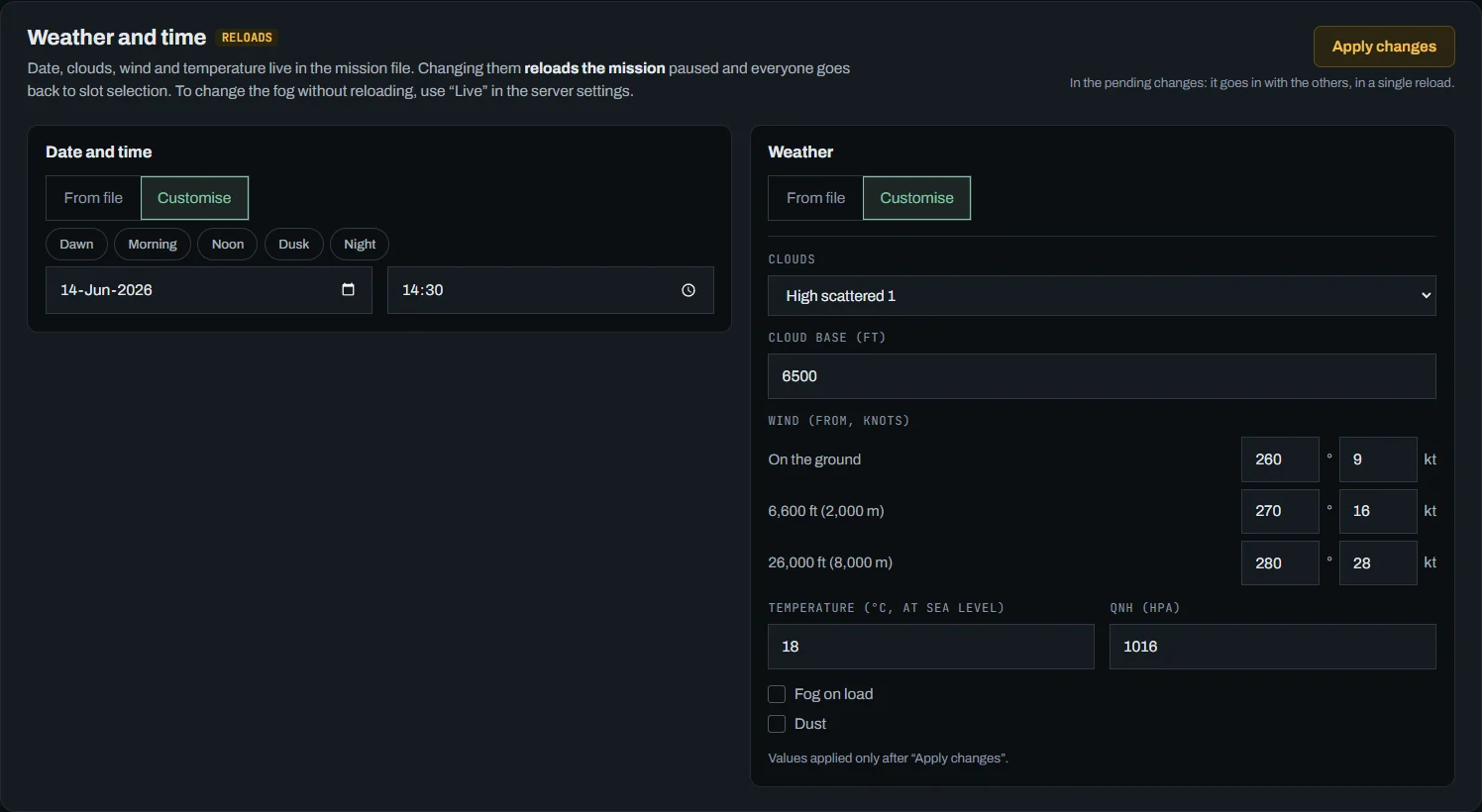The image size is (1482, 812).
Task: Click the '26,000 ft (8,000 m)' label
Action: (830, 562)
